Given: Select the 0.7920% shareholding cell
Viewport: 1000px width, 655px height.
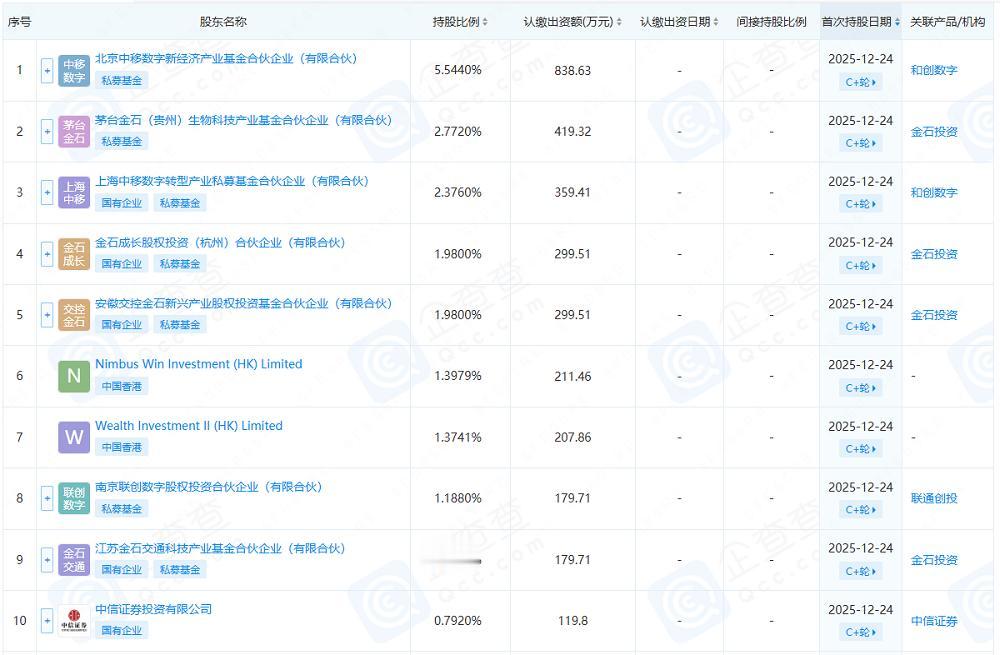Looking at the screenshot, I should click(458, 621).
